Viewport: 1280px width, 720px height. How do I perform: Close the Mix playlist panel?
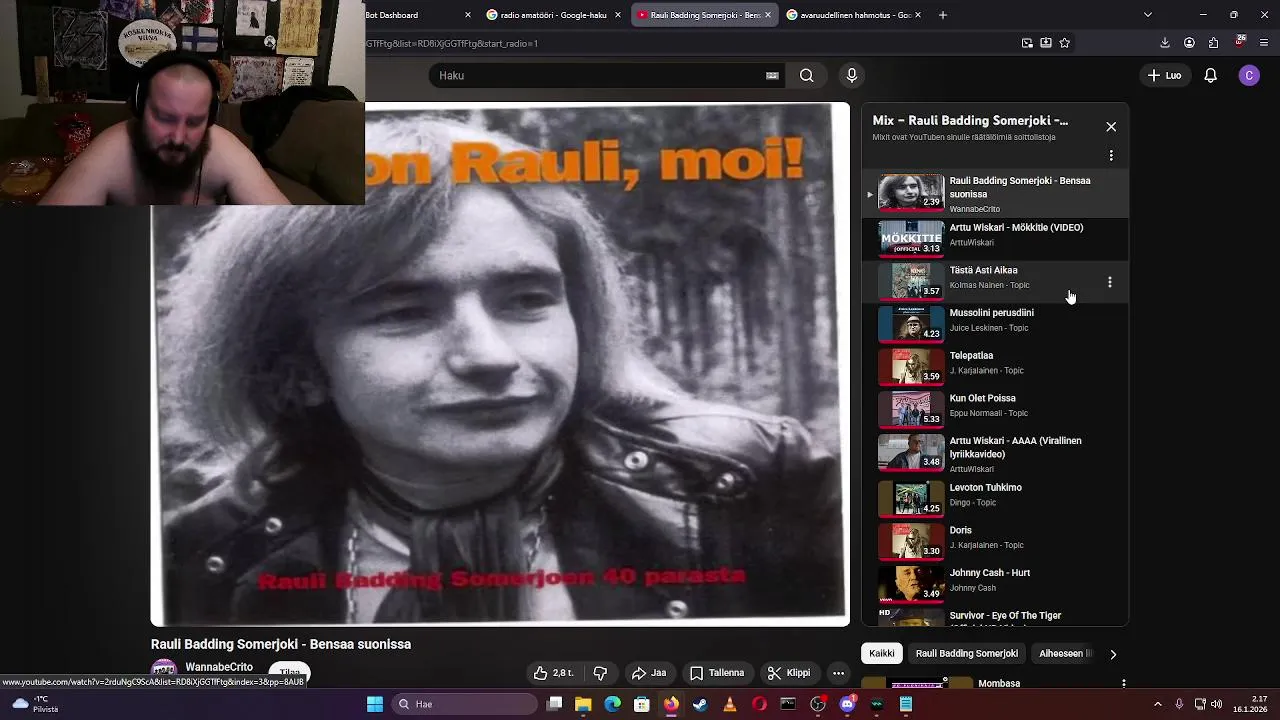point(1111,127)
